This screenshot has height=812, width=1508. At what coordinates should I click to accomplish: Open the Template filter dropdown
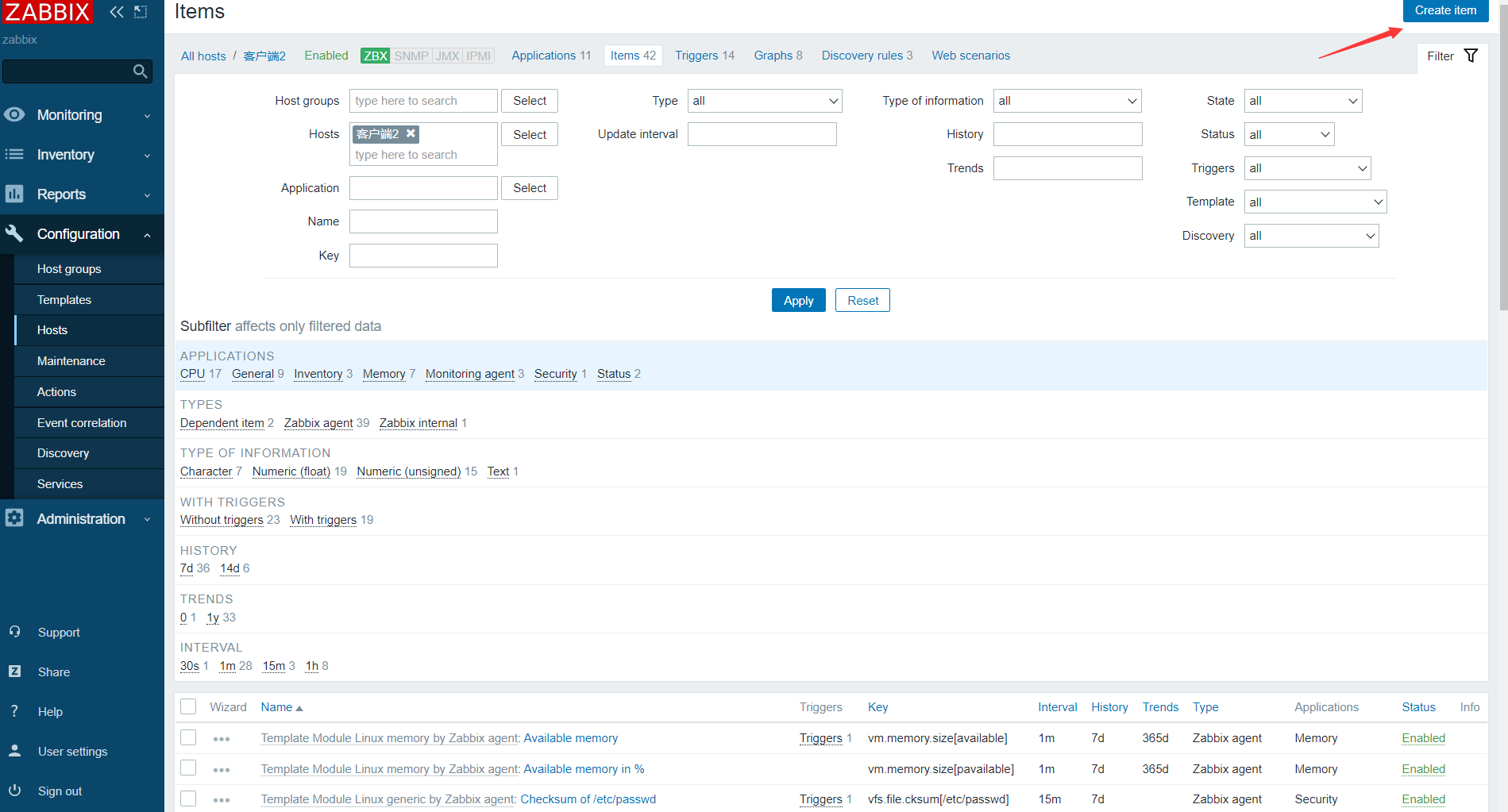click(x=1315, y=202)
